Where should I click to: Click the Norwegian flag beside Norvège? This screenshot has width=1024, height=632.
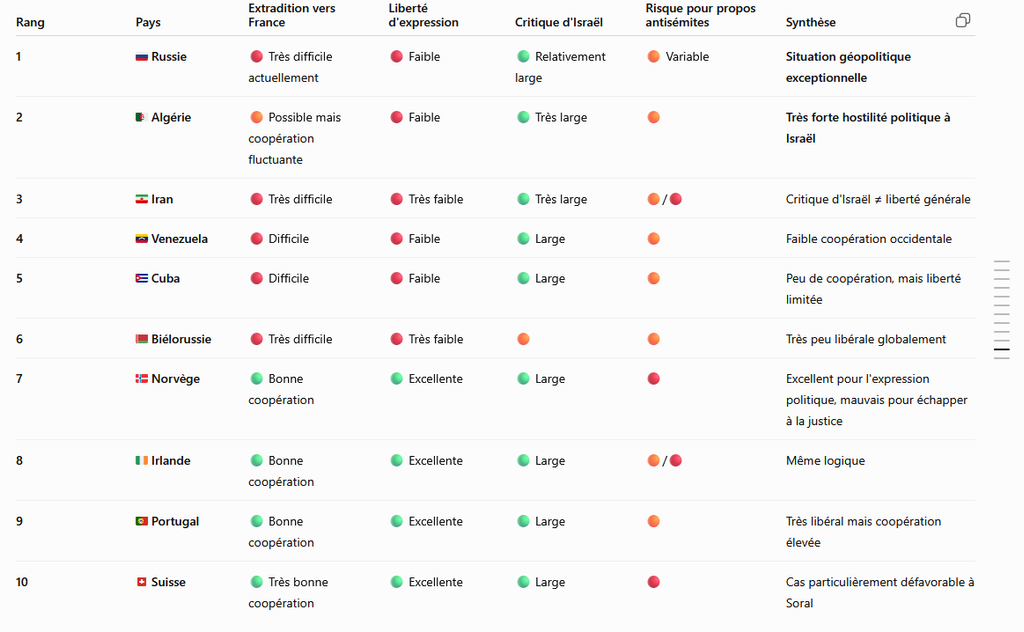(142, 379)
